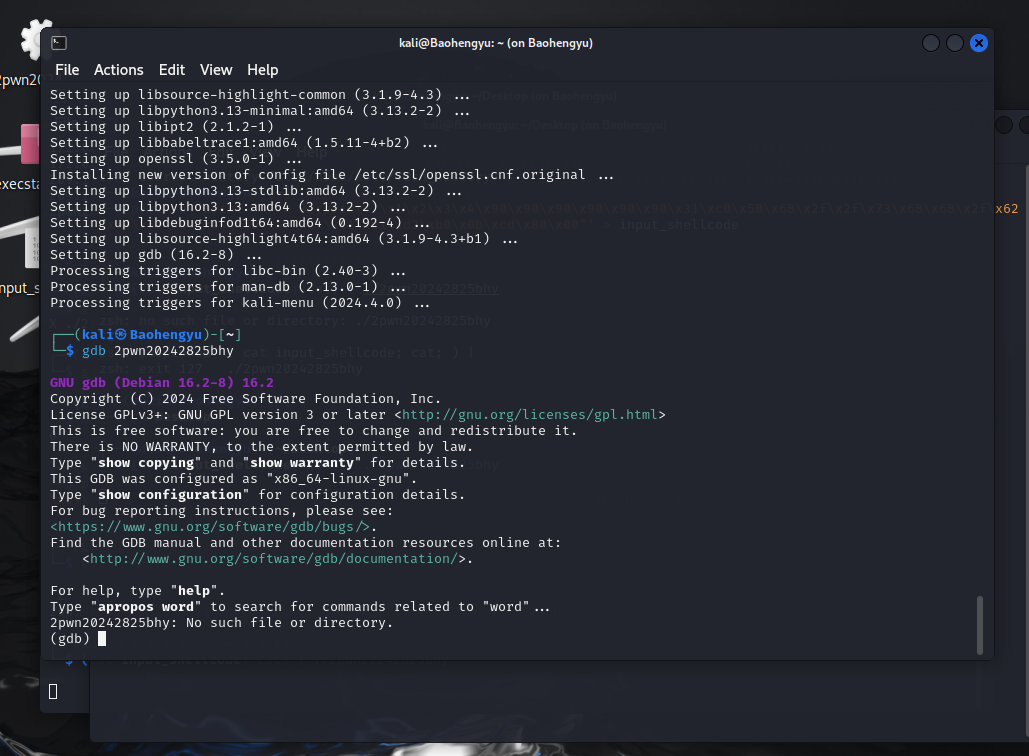Open the gnu.org GPL license link
Viewport: 1029px width, 756px height.
click(x=530, y=415)
